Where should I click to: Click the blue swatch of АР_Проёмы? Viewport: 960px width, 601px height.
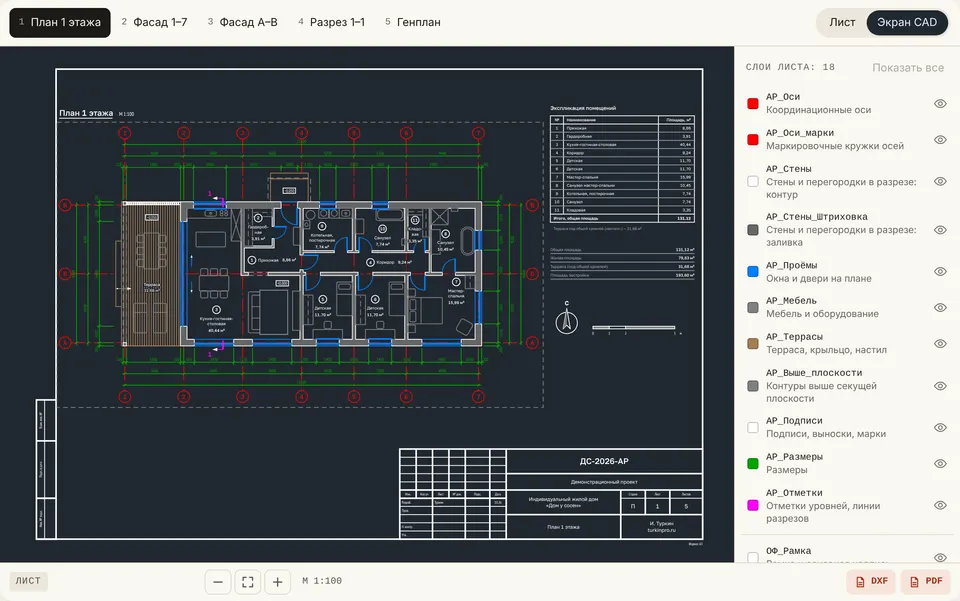[753, 272]
